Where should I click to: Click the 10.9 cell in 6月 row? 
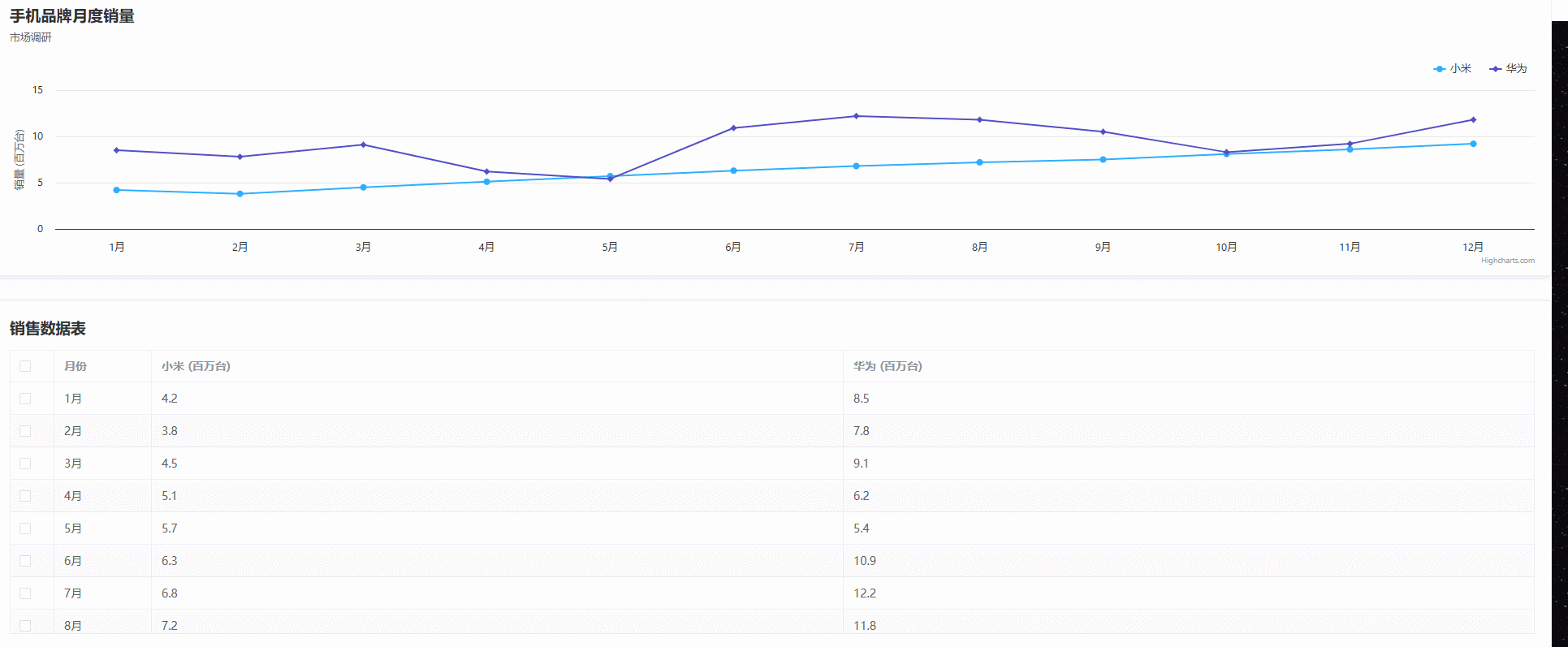coord(1189,561)
